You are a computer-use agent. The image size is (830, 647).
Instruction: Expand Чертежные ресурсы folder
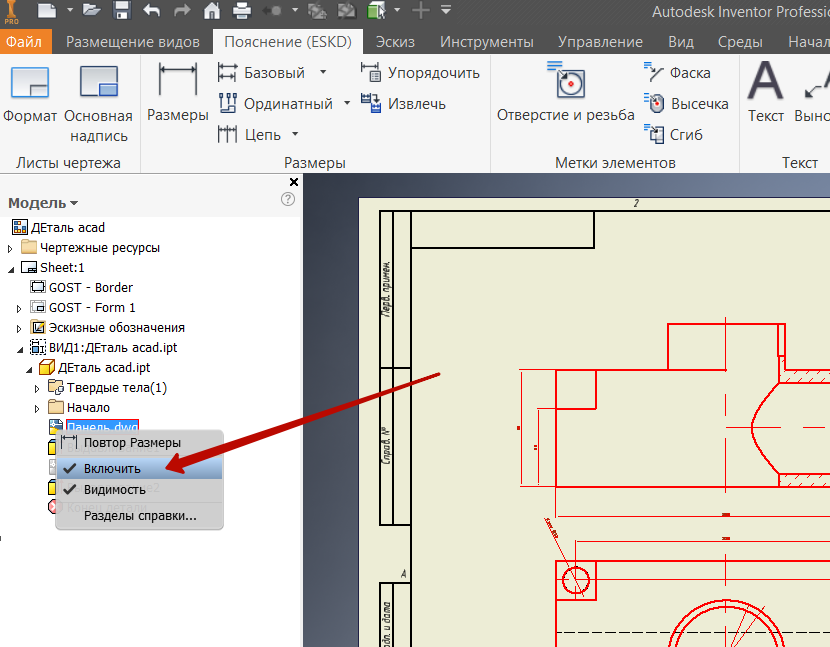[10, 248]
